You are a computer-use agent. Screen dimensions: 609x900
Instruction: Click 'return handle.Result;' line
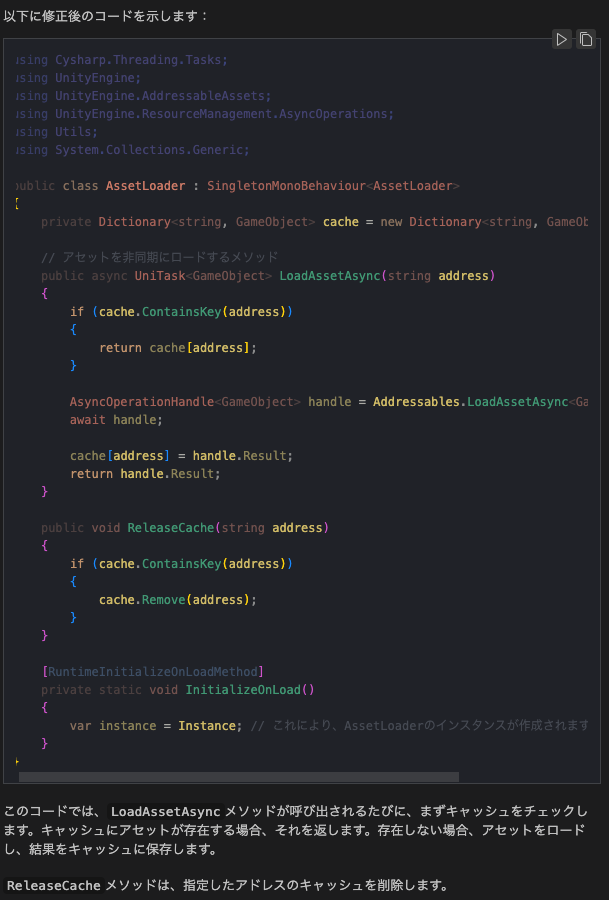(145, 474)
